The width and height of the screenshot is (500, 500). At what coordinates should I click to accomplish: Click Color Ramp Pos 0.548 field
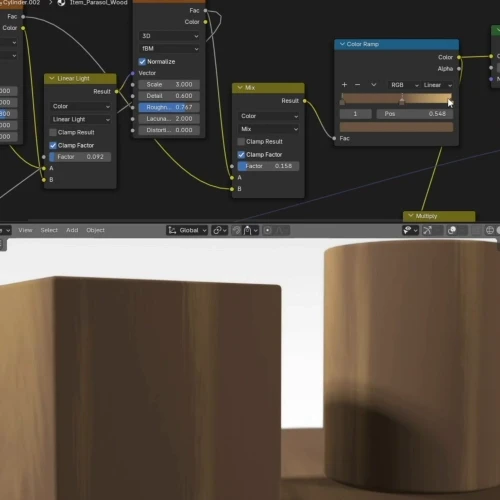[415, 114]
